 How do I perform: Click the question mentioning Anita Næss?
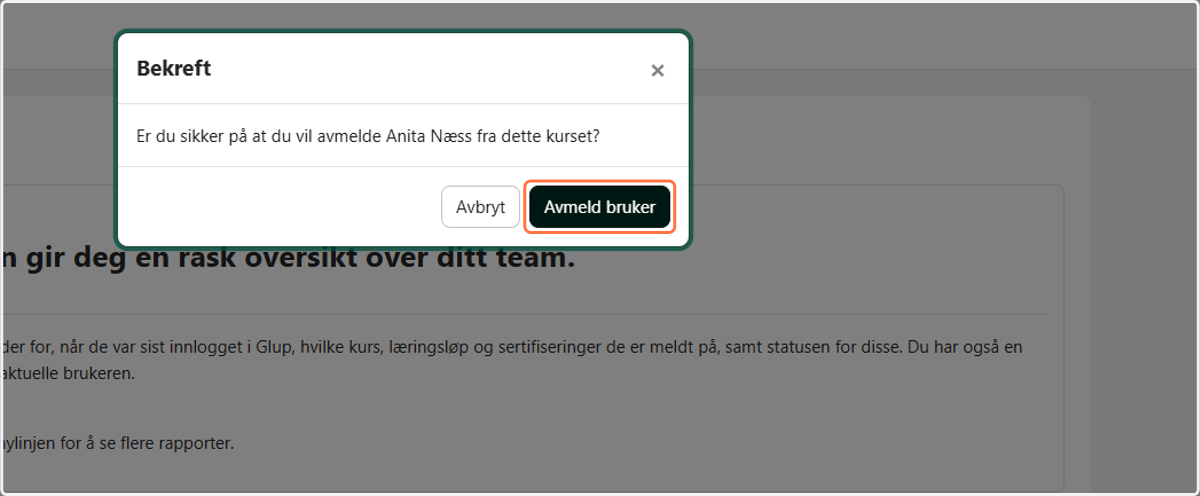point(367,135)
